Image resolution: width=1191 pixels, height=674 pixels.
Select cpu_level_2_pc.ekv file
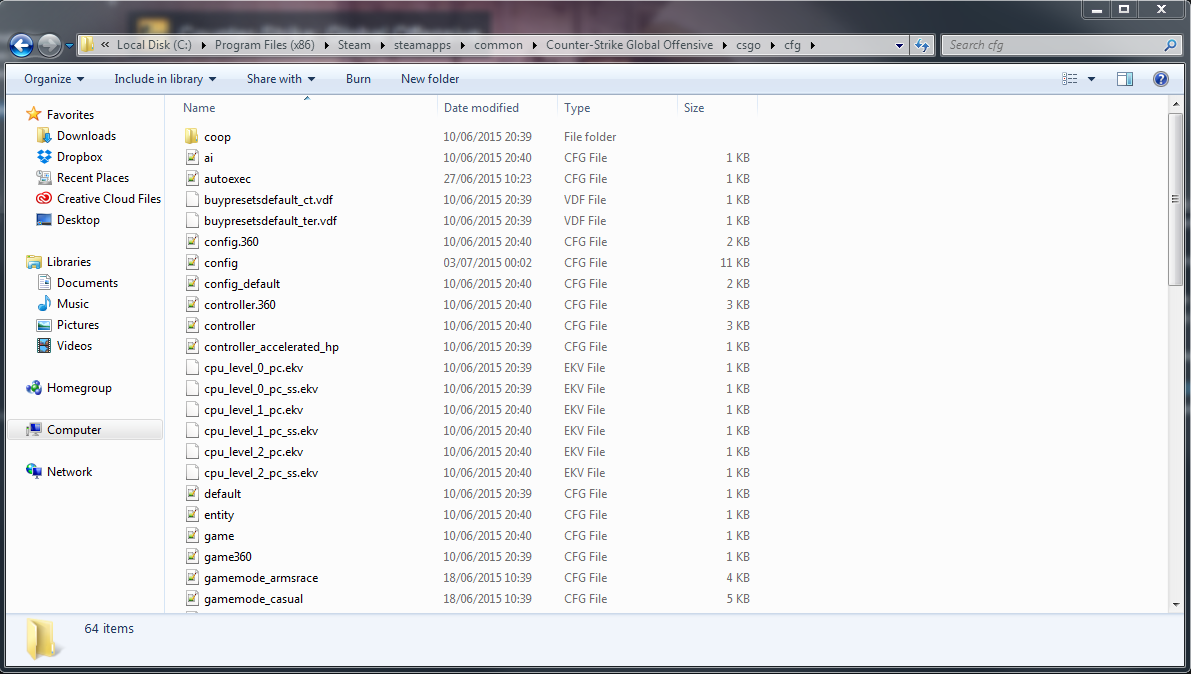pos(253,452)
